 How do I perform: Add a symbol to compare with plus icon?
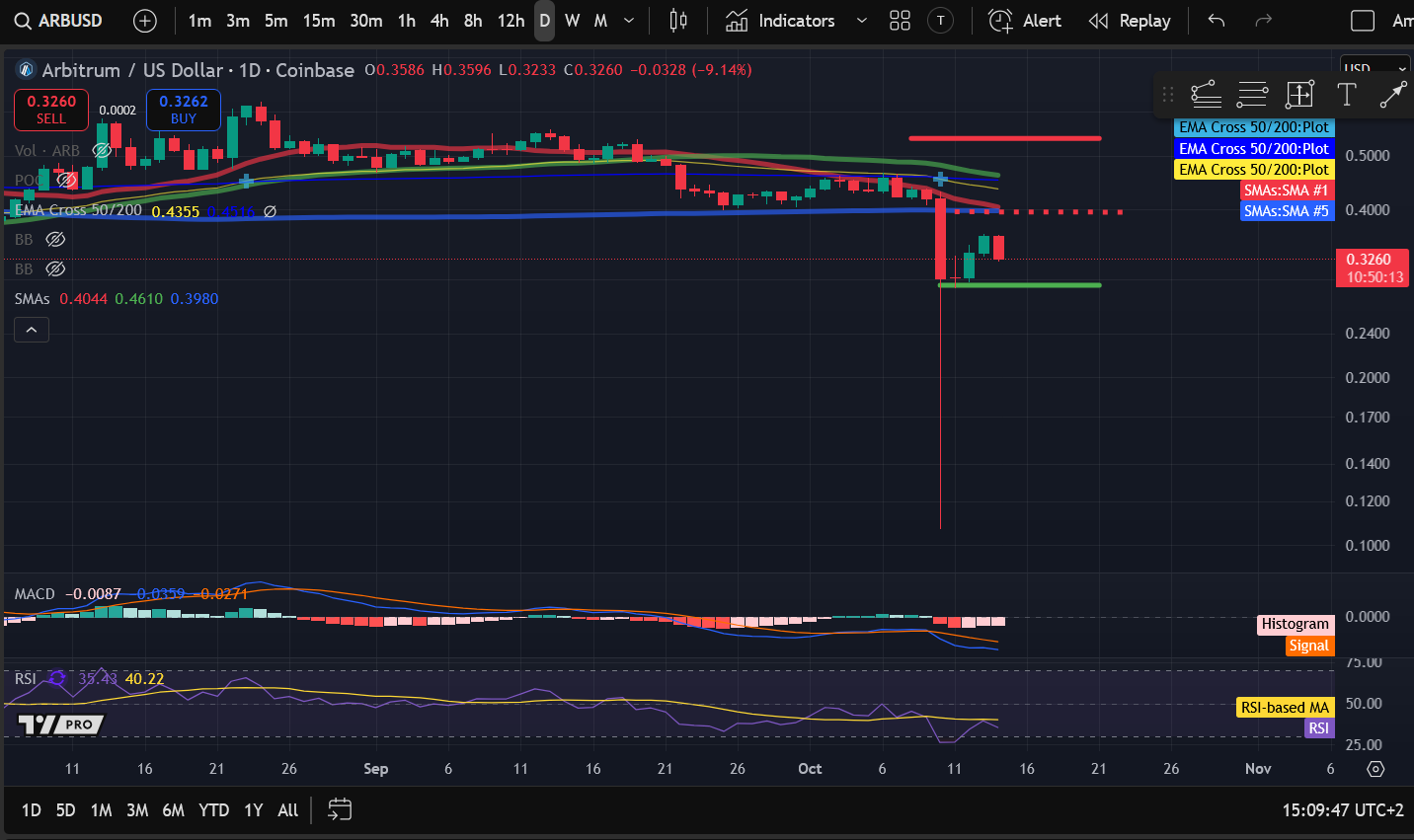point(144,21)
